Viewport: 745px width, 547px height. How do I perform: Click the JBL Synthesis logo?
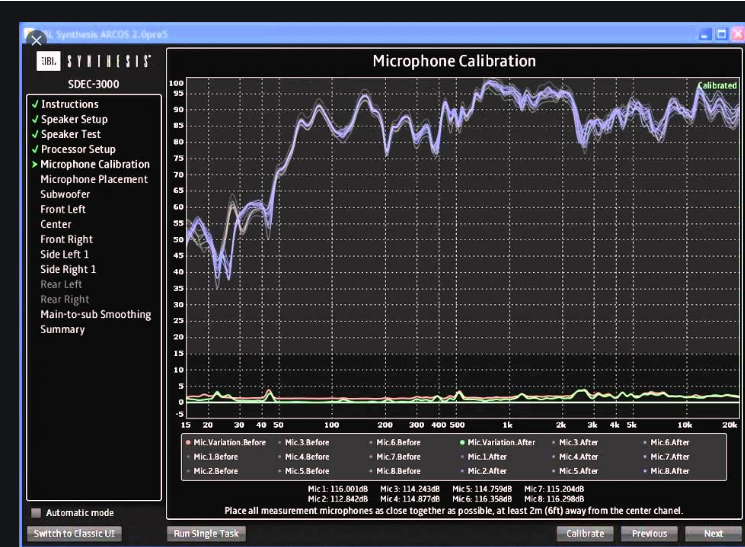click(94, 62)
